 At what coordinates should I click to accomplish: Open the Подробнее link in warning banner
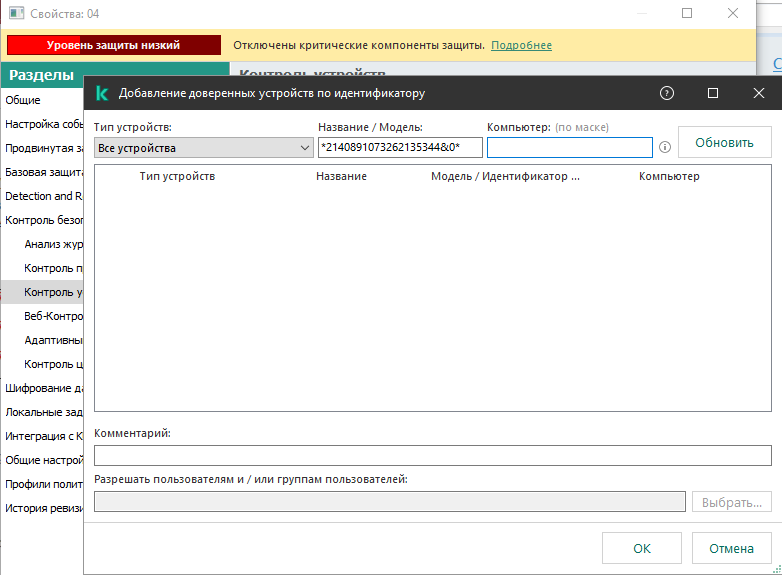[x=521, y=45]
